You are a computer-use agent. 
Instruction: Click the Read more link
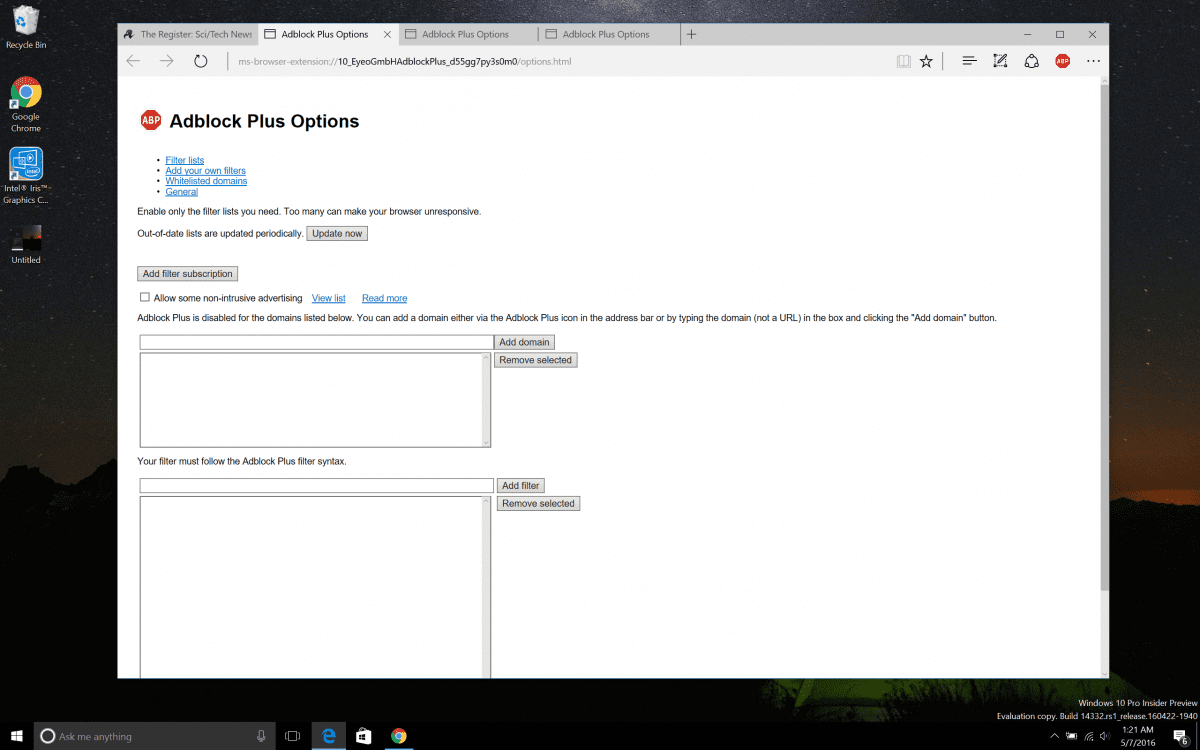384,298
